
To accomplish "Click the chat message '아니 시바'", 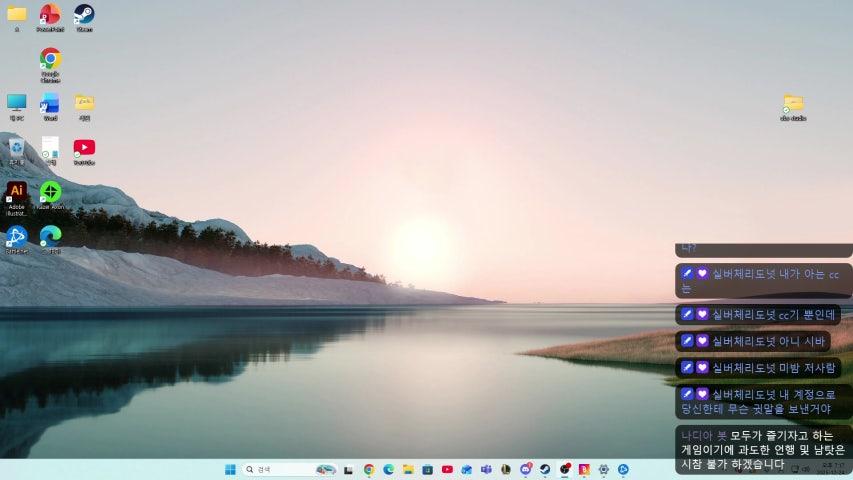I will 752,341.
